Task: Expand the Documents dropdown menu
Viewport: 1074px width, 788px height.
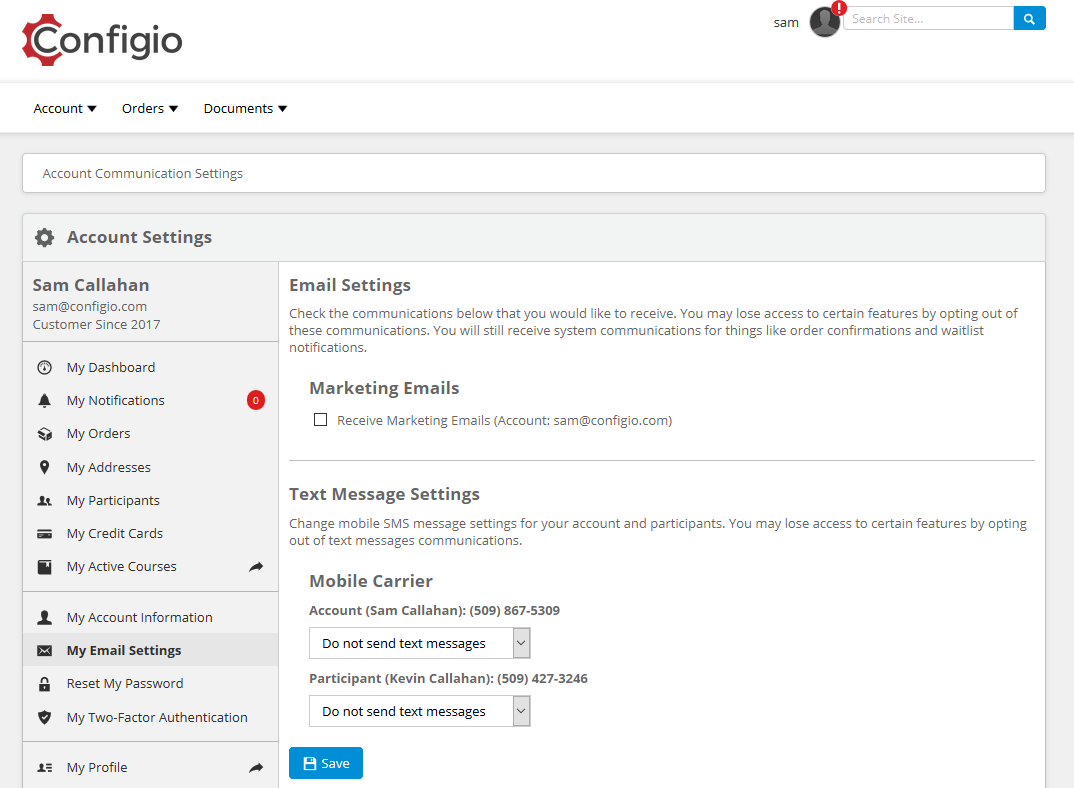Action: [245, 108]
